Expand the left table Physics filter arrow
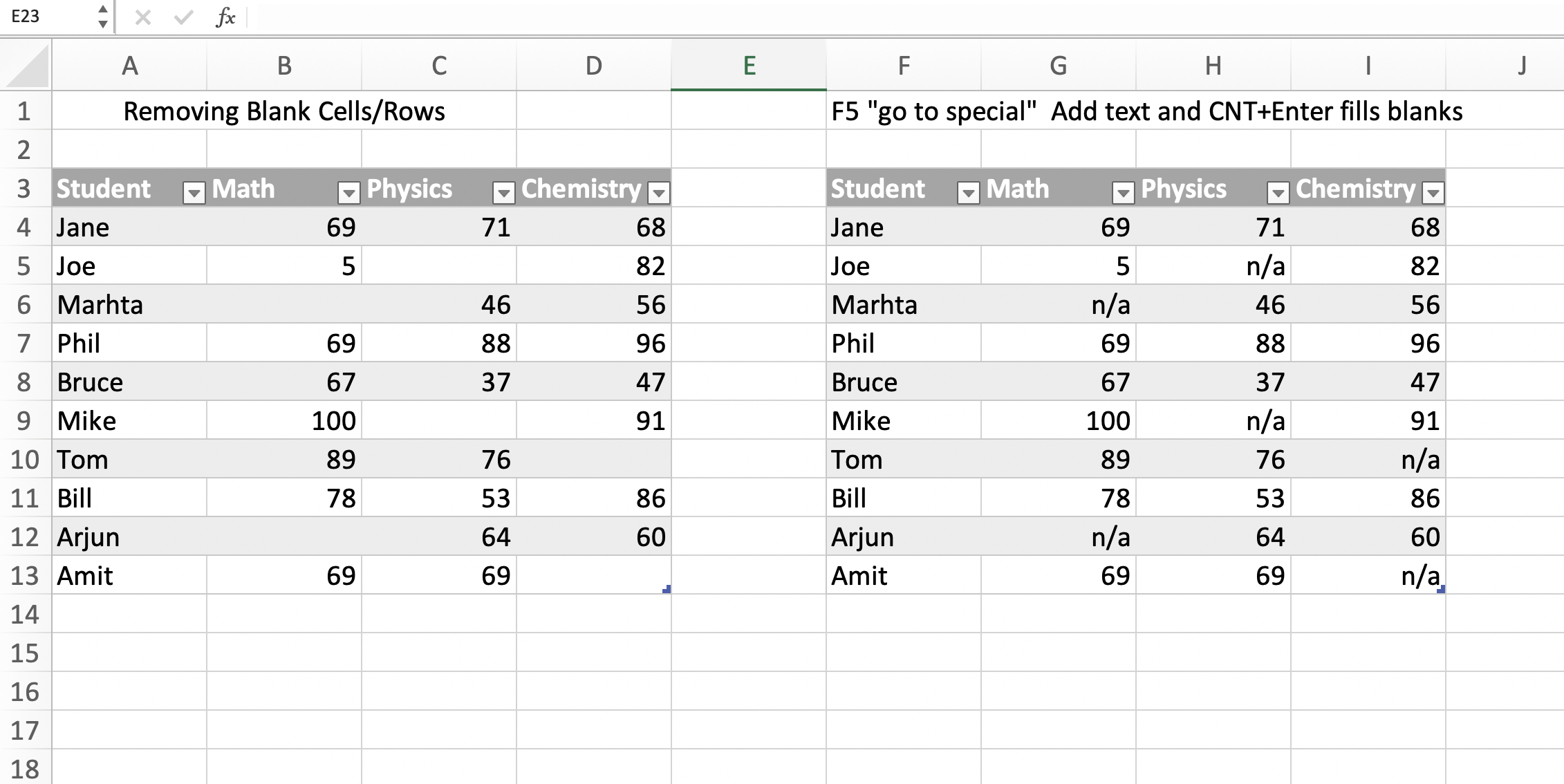1564x784 pixels. (x=504, y=192)
